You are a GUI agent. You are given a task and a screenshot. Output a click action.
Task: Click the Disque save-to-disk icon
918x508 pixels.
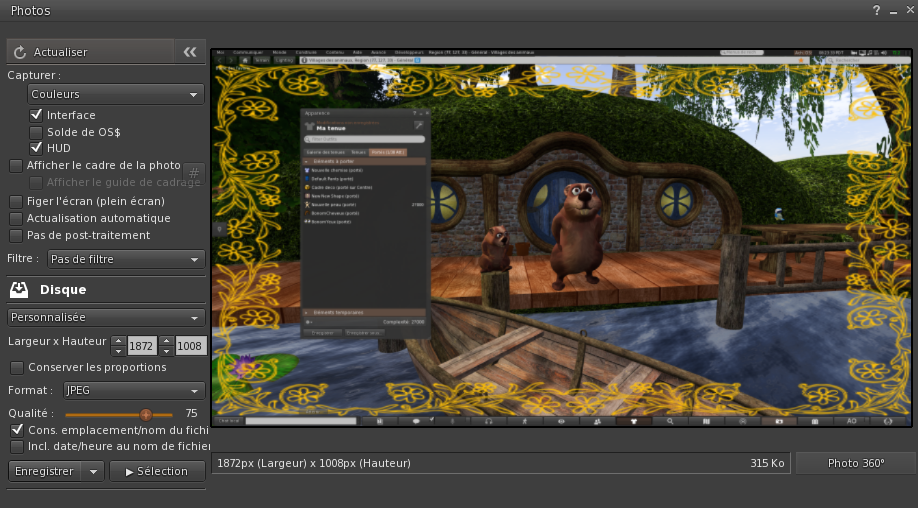coord(19,290)
